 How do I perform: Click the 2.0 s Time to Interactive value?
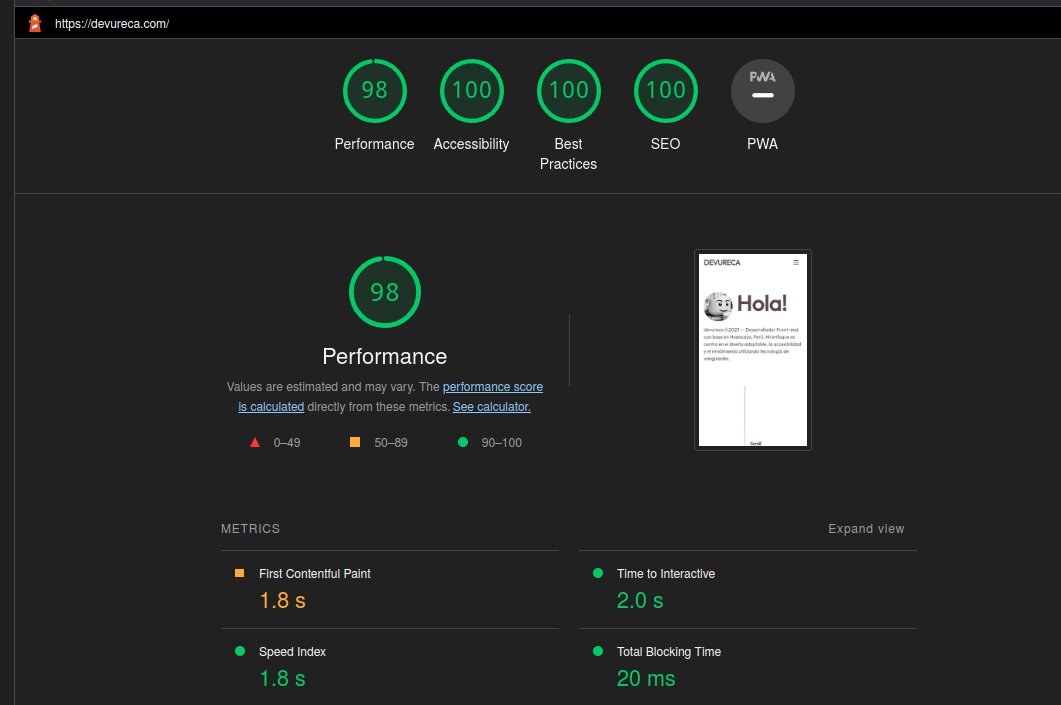pos(640,600)
